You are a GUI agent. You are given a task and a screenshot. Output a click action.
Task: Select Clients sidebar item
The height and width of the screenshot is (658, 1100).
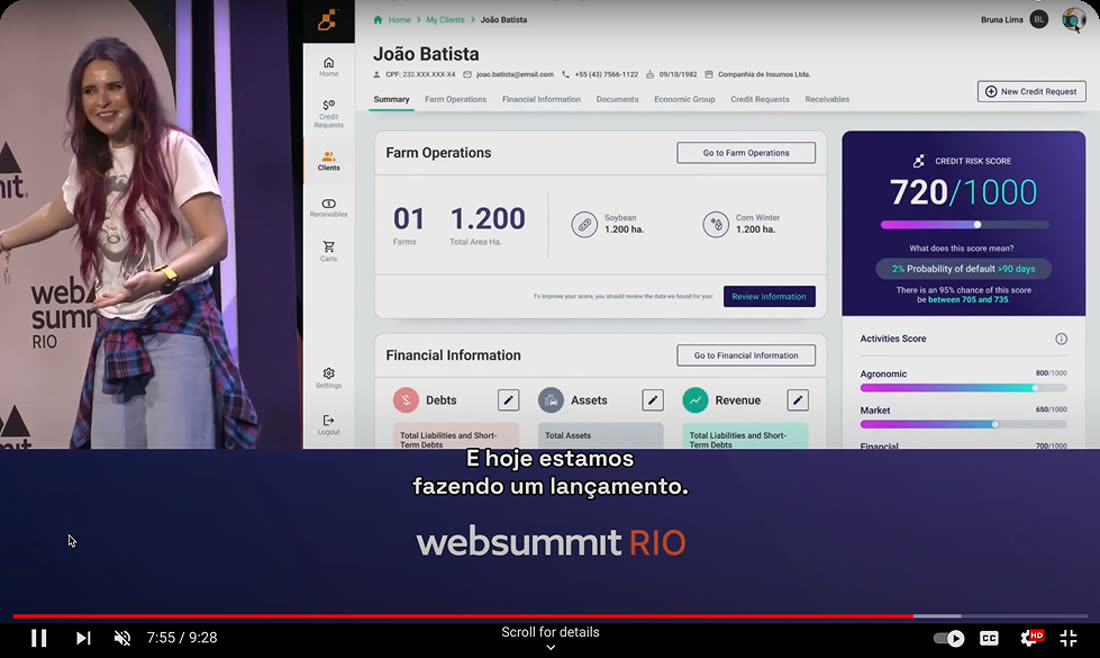[x=328, y=161]
